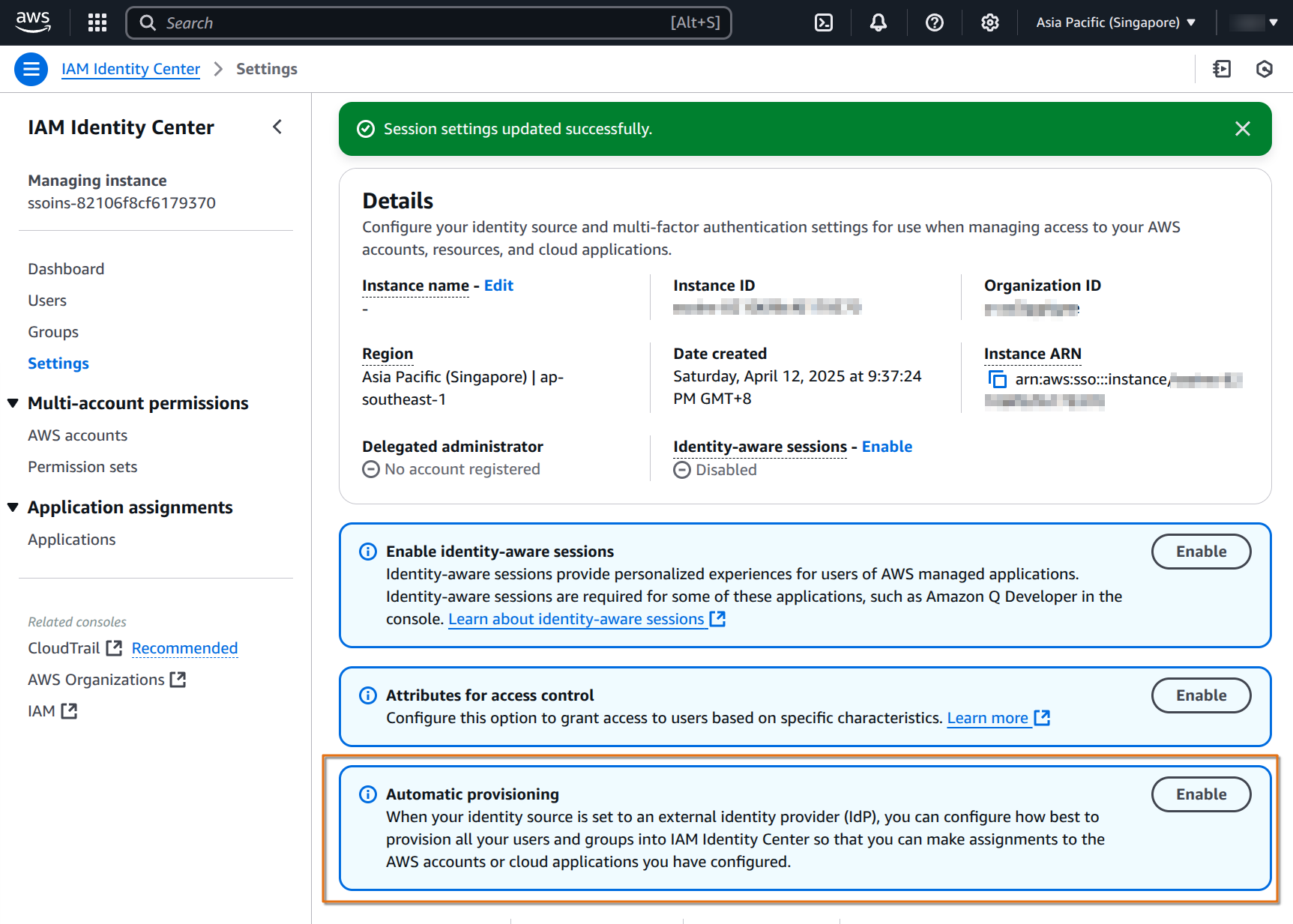Click the hexagon icon at top right

(x=1265, y=69)
